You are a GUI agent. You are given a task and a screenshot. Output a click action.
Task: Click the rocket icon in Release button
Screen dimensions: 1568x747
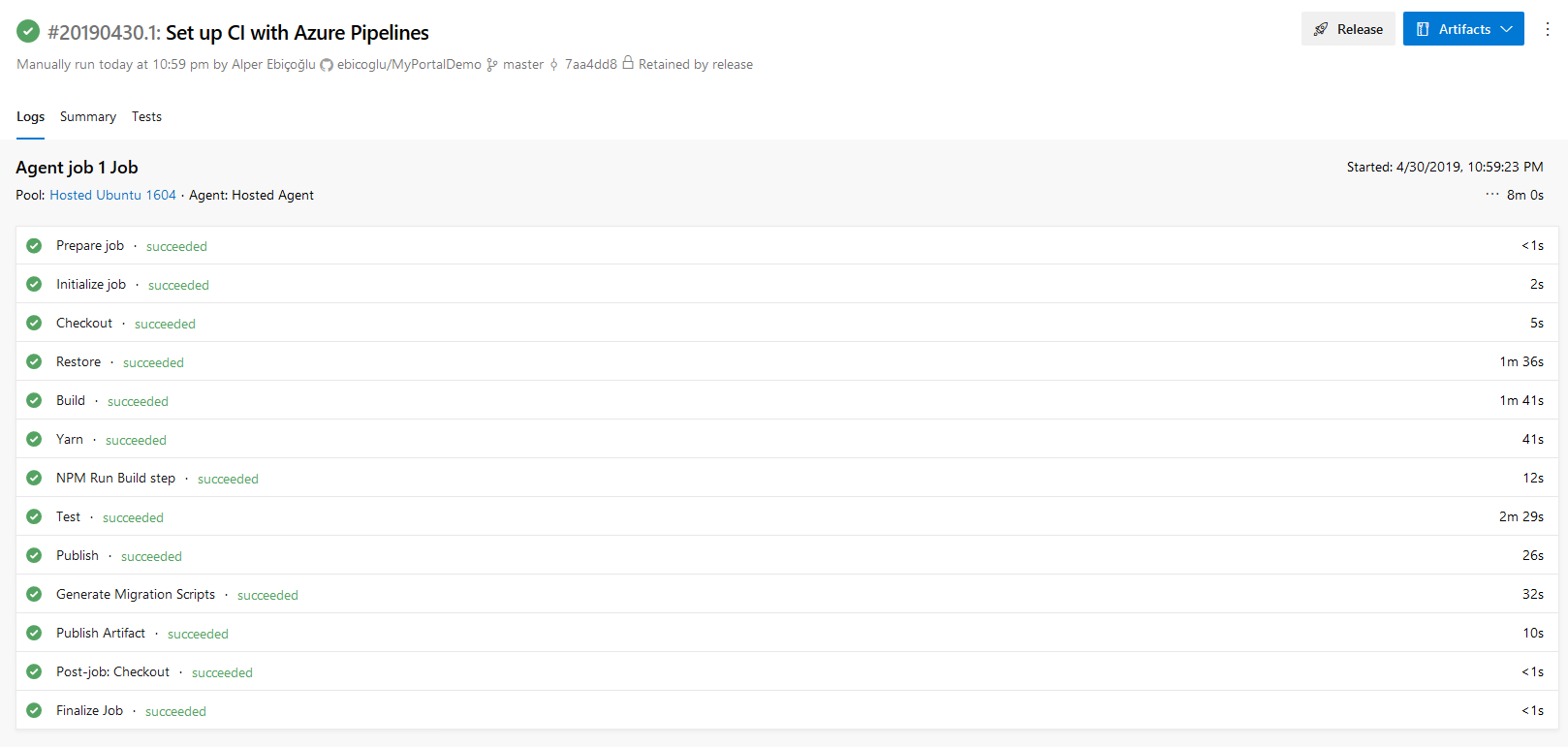tap(1321, 29)
